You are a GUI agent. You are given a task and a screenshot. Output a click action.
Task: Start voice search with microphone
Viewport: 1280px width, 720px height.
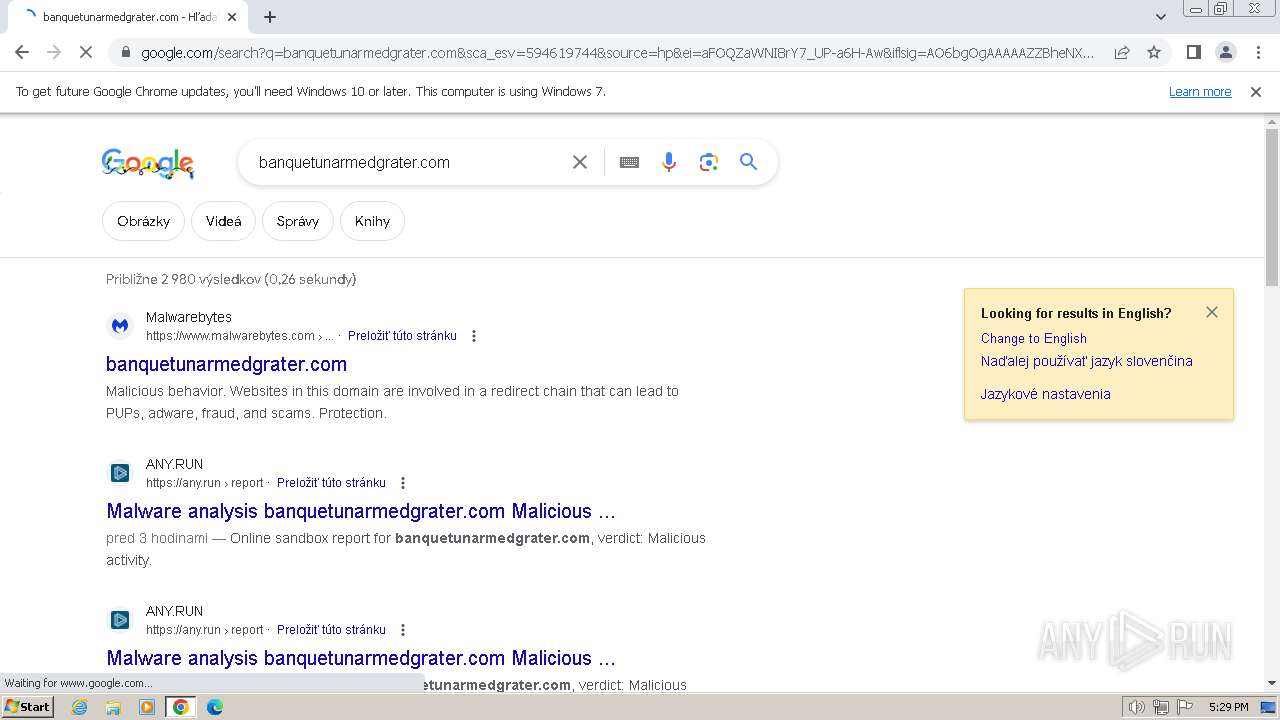(669, 162)
